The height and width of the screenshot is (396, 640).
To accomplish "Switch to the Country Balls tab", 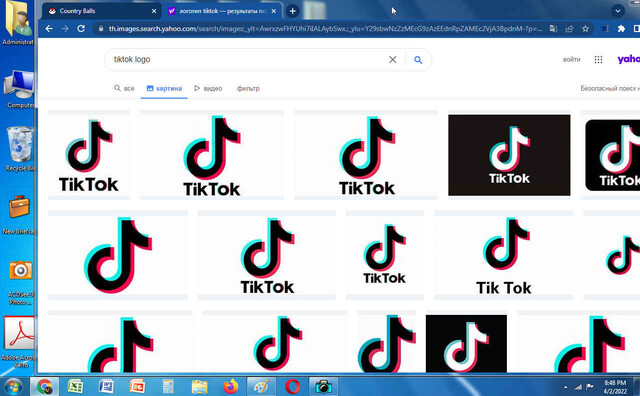I will pyautogui.click(x=77, y=11).
